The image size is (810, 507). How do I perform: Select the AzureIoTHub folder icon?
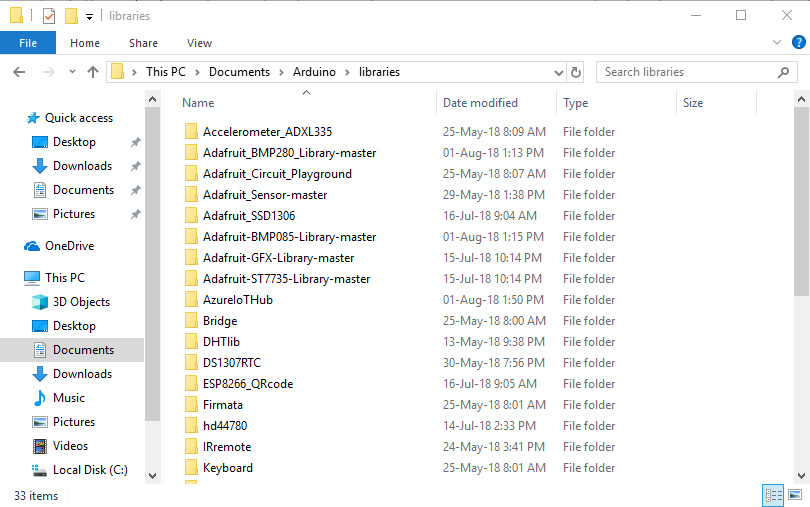191,300
